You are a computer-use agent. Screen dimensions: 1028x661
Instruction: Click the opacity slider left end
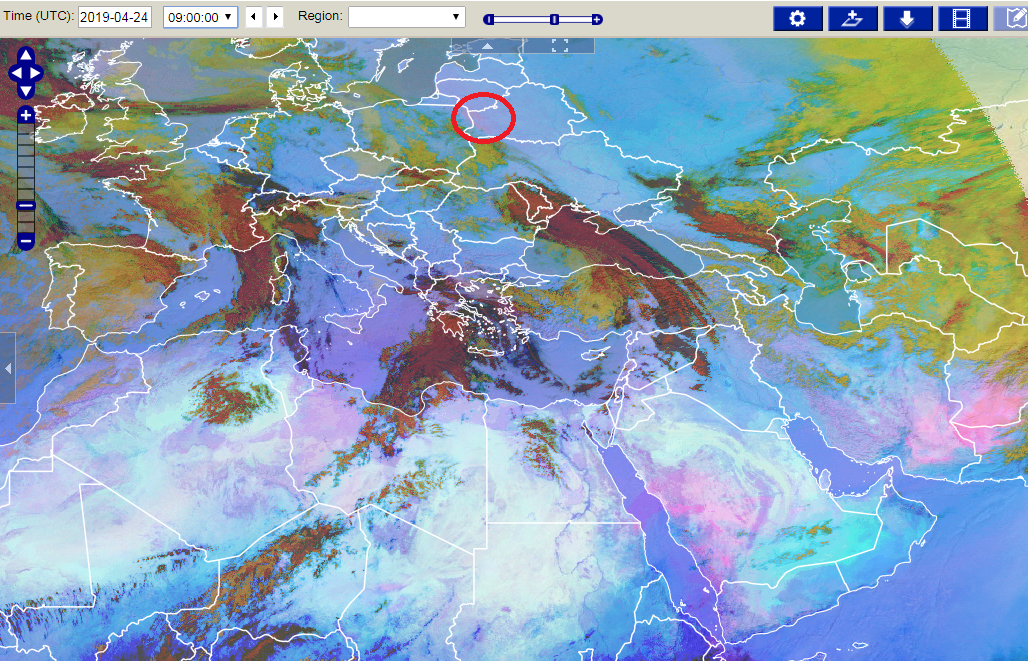click(488, 20)
